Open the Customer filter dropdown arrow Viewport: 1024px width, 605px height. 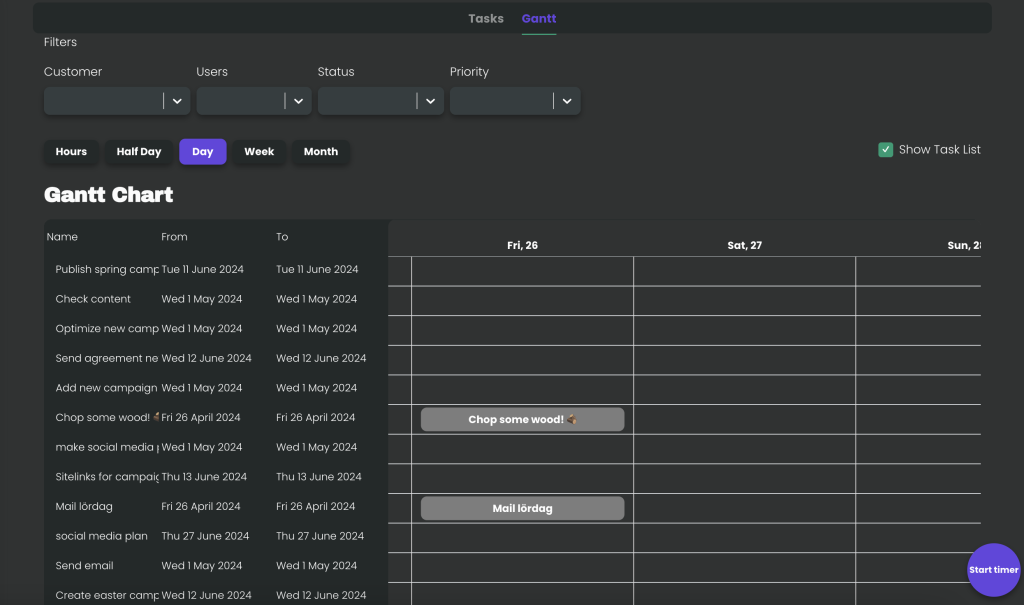177,101
